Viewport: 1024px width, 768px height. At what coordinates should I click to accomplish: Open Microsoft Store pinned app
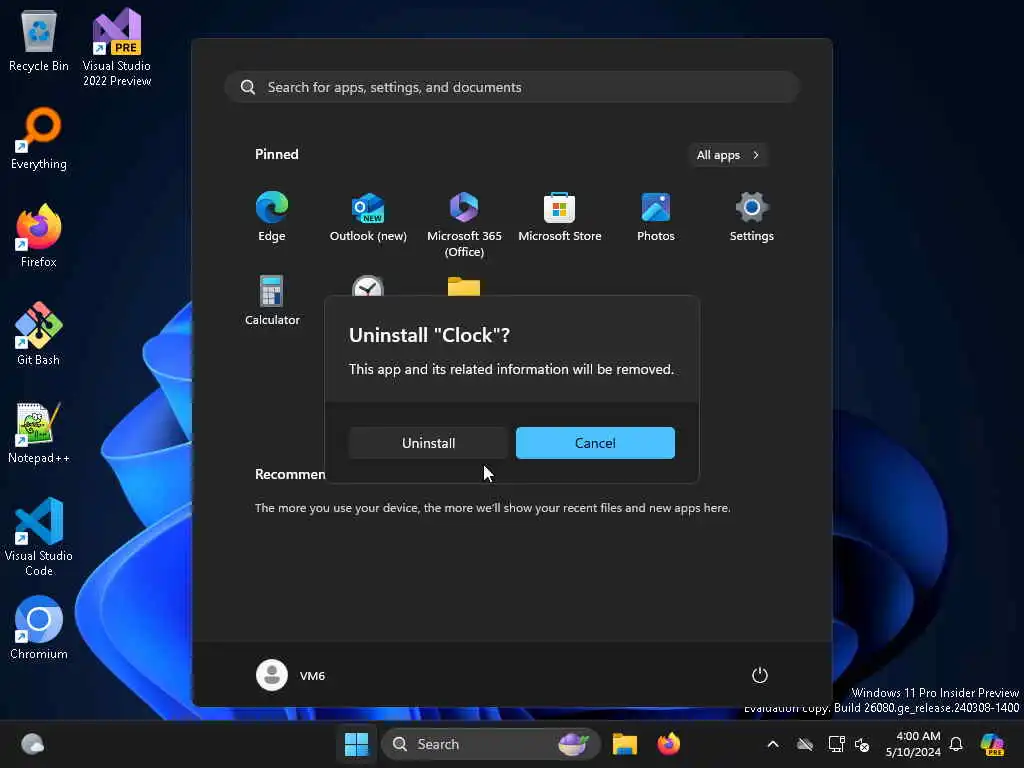coord(560,217)
